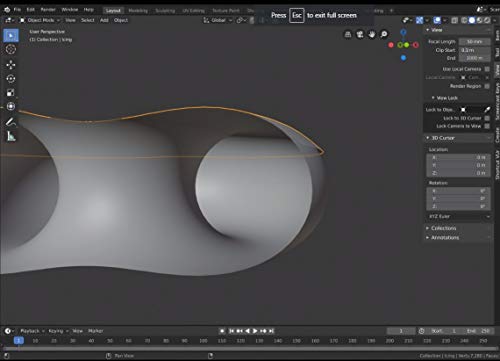The width and height of the screenshot is (500, 361).
Task: Collapse the View panel
Action: coord(428,30)
